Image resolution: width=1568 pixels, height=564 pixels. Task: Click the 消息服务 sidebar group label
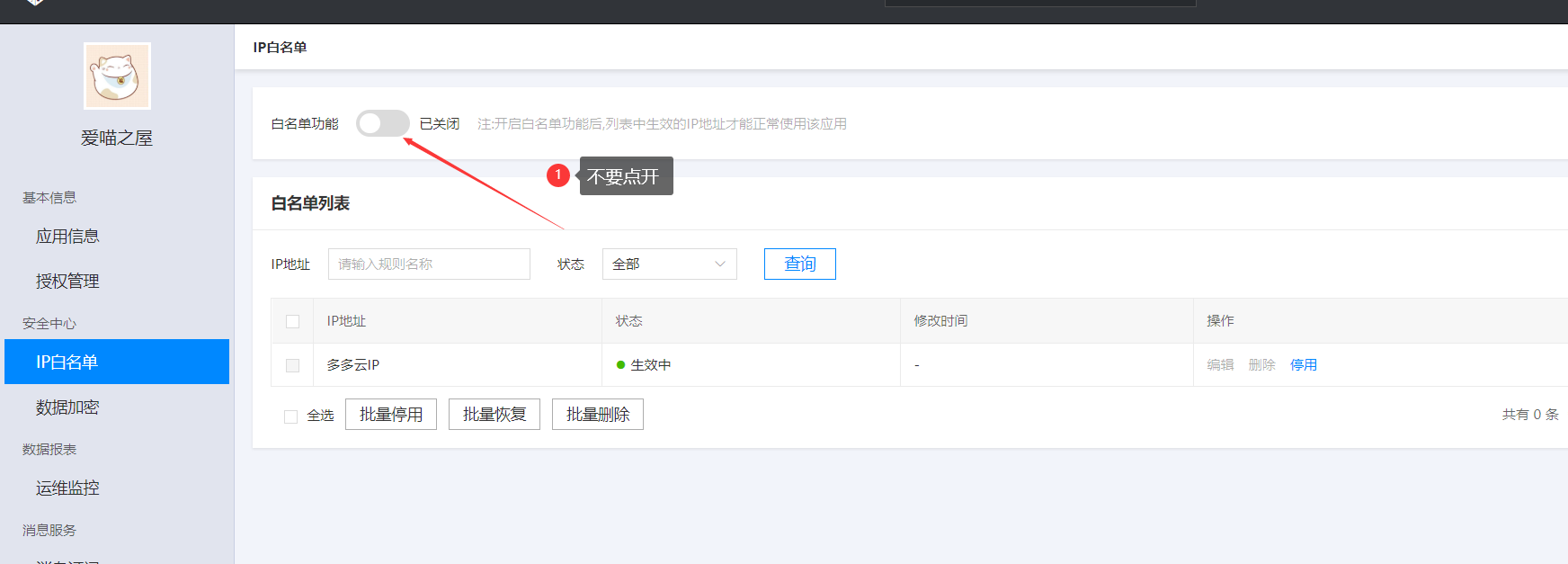pyautogui.click(x=49, y=530)
